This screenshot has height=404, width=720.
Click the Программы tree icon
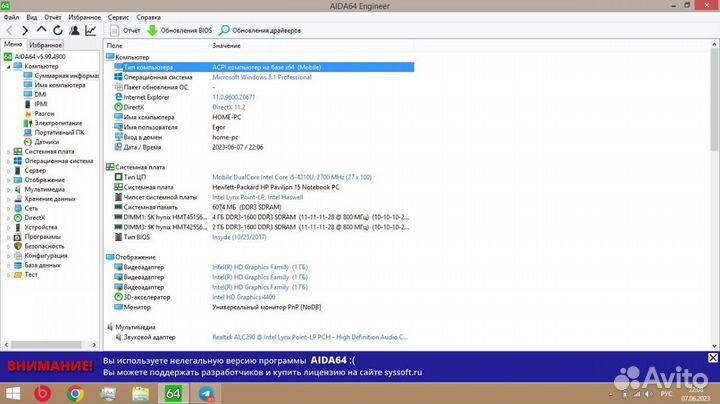tap(18, 237)
